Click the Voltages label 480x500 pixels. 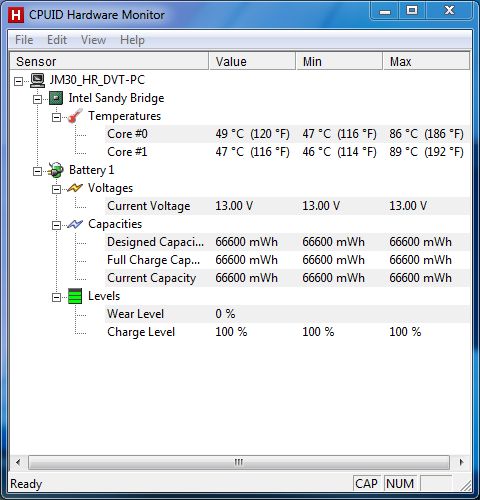[110, 188]
